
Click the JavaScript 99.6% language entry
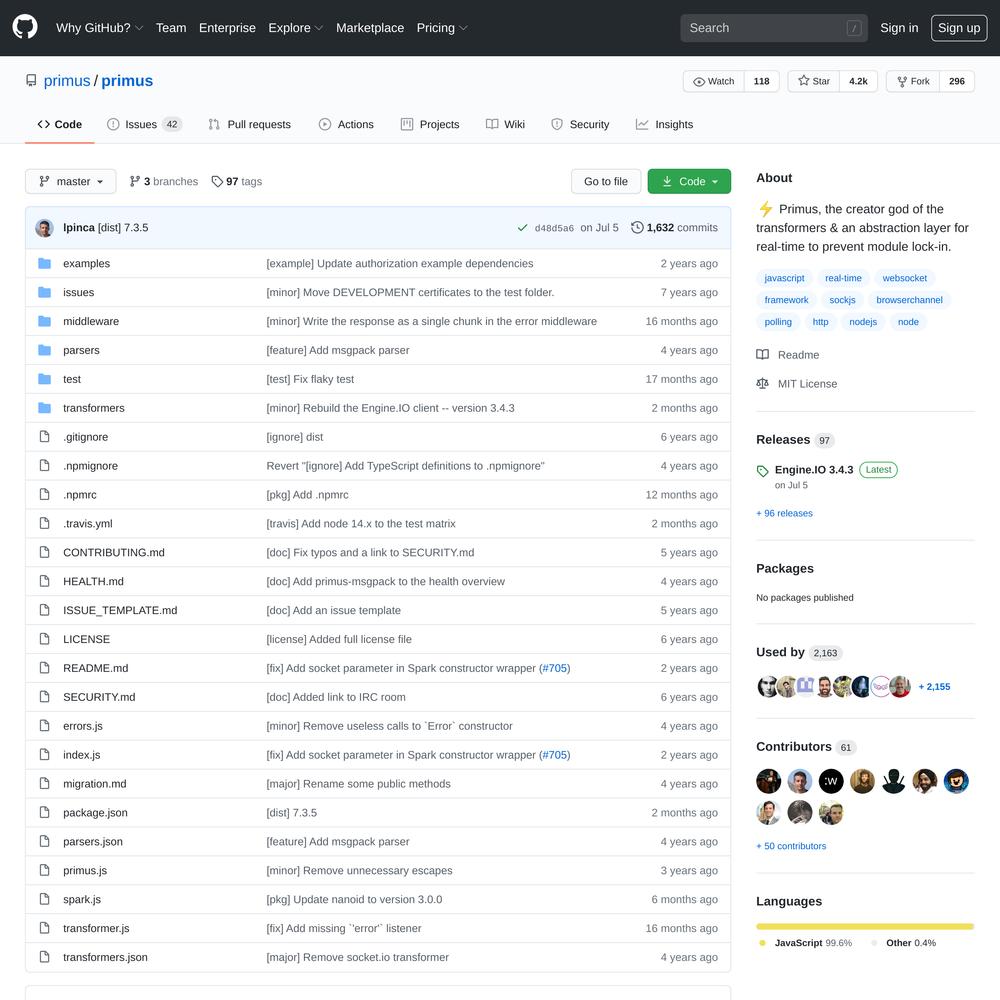pyautogui.click(x=806, y=943)
